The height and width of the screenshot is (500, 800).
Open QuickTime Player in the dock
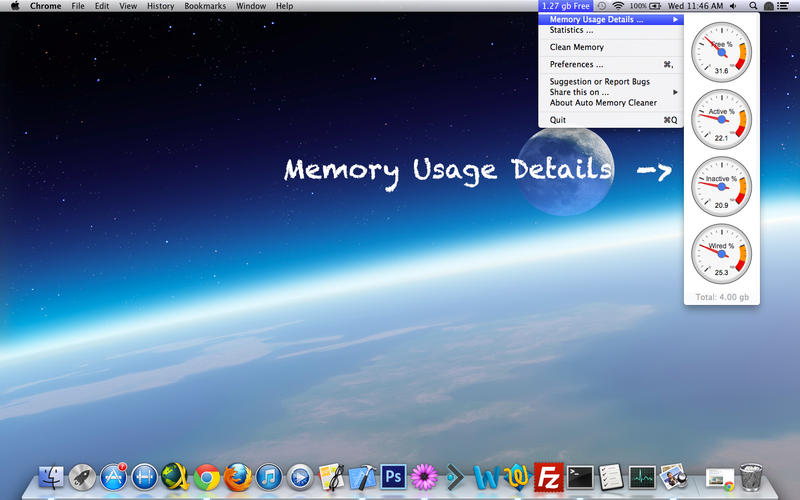click(300, 478)
